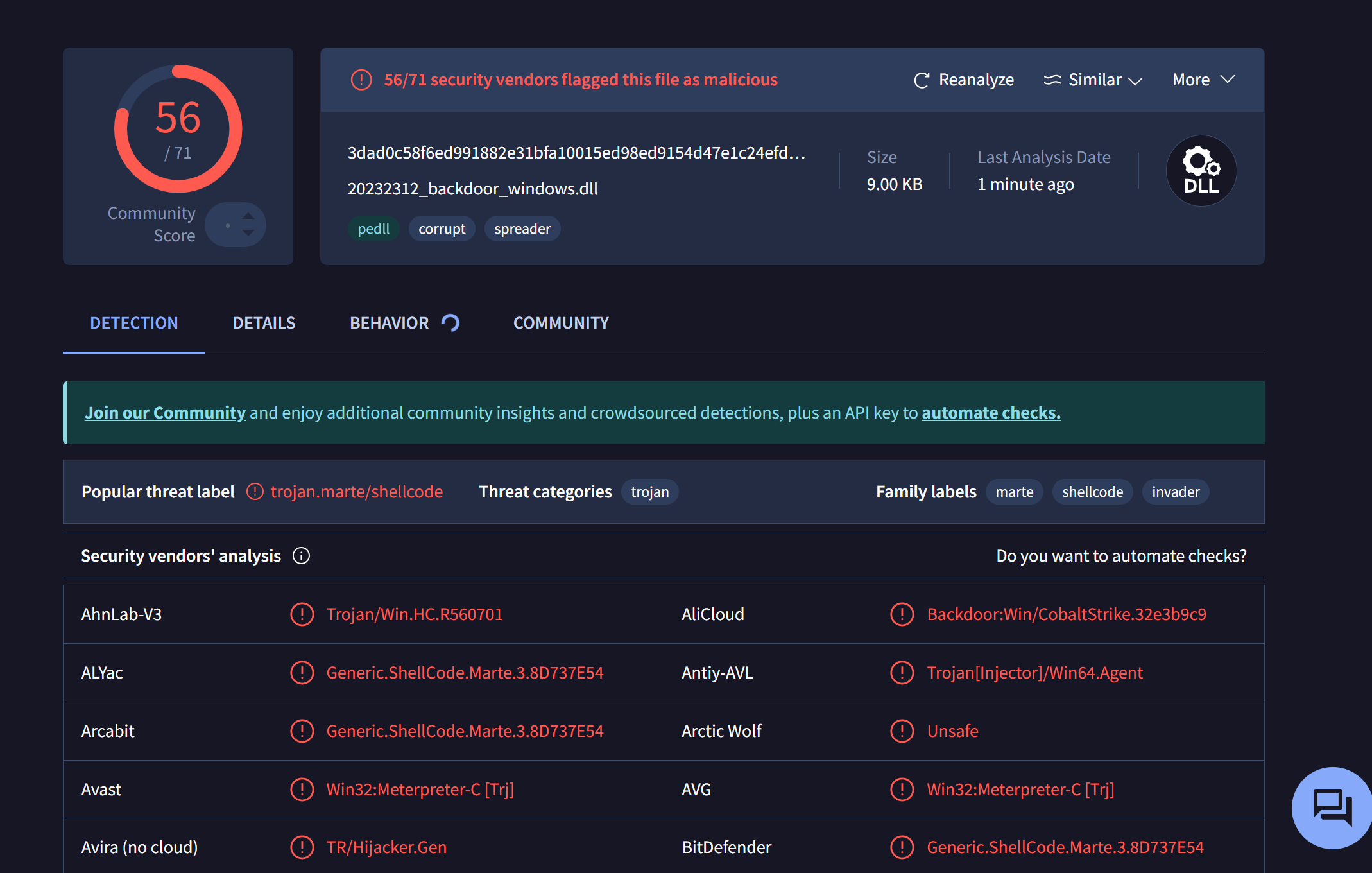Click warning icon beside Arctic Wolf Unsafe

click(x=902, y=731)
